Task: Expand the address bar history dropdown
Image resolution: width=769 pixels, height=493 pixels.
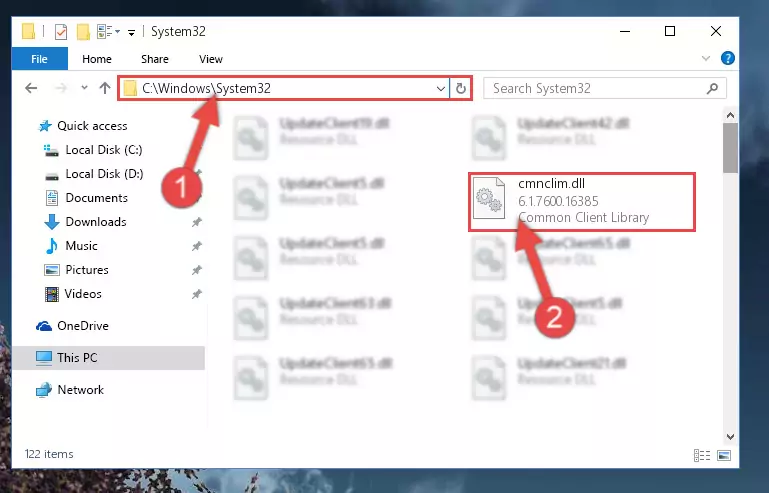Action: tap(440, 89)
